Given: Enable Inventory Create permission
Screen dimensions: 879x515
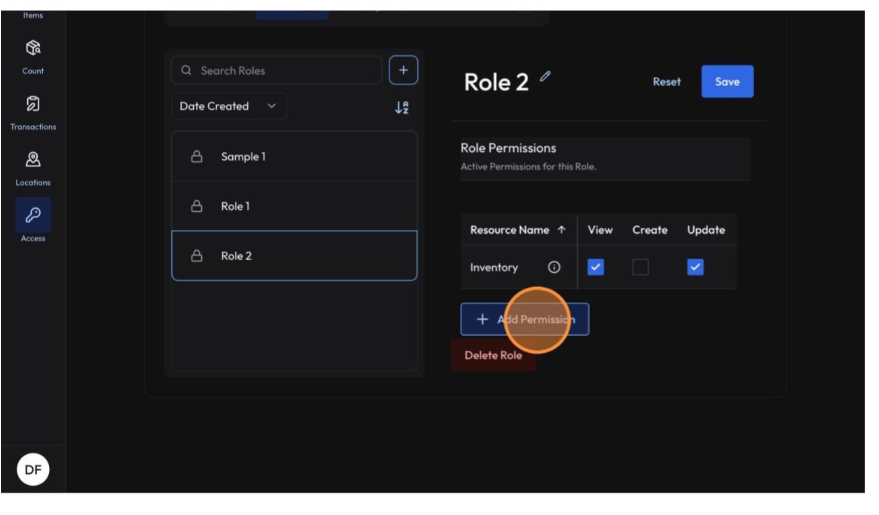Looking at the screenshot, I should point(640,267).
